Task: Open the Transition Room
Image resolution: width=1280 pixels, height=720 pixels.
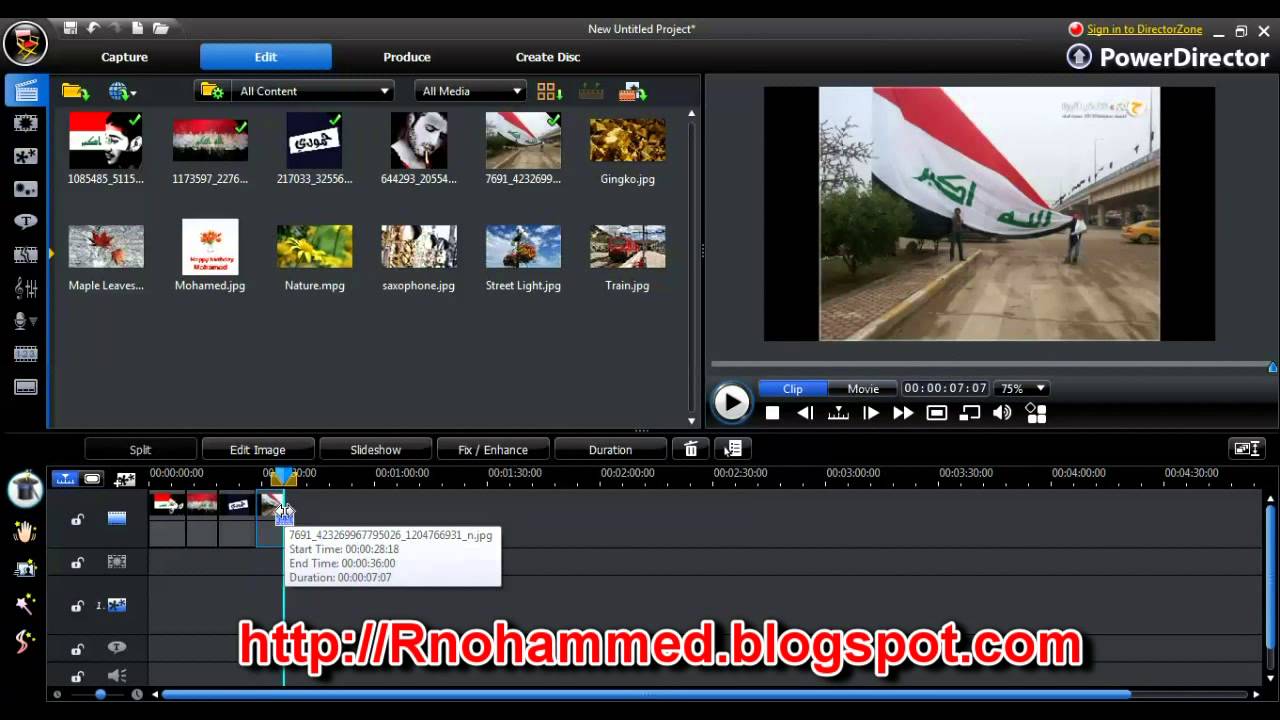Action: pos(26,255)
